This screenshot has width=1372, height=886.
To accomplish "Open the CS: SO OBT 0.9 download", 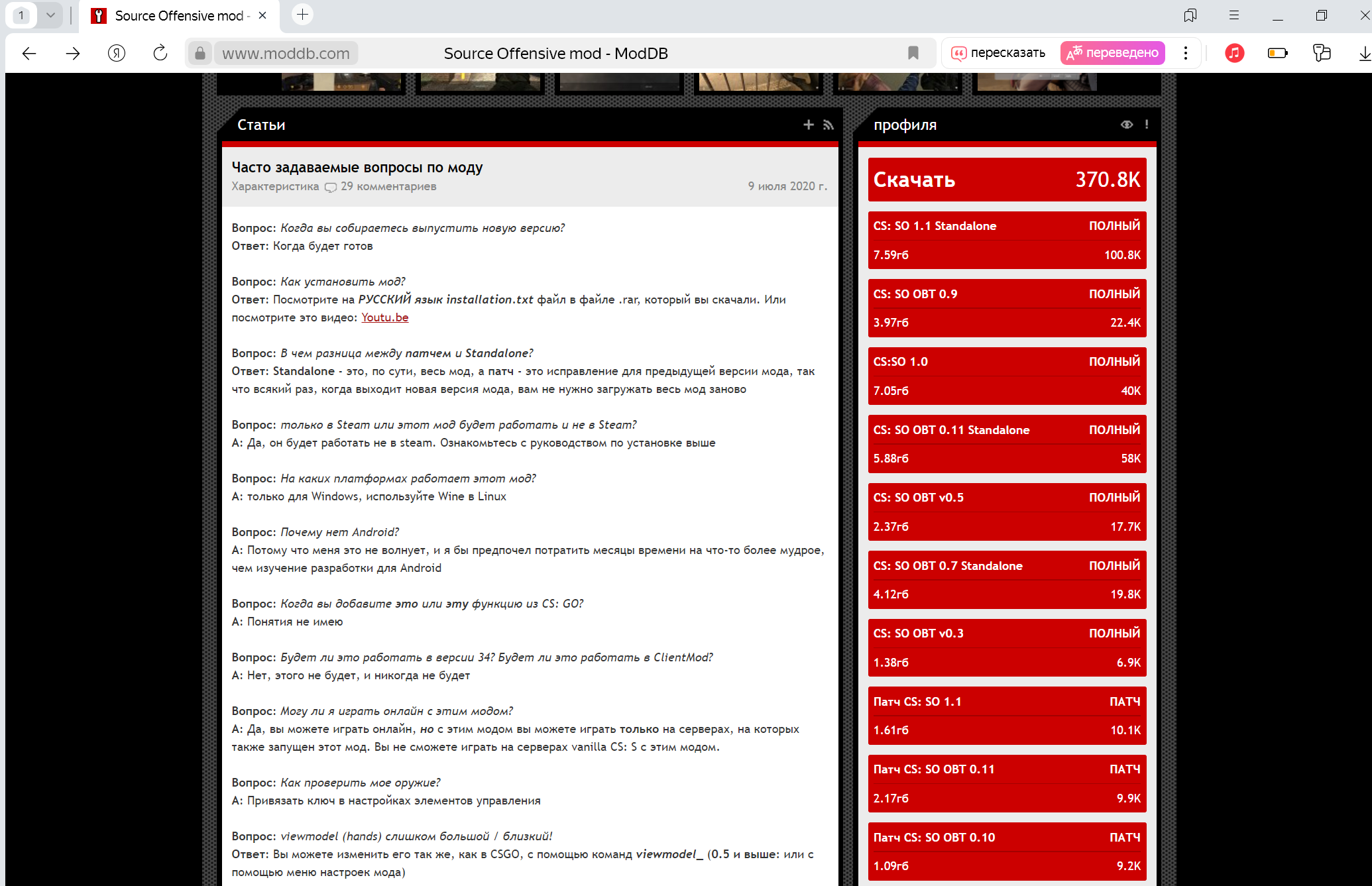I will click(1007, 308).
